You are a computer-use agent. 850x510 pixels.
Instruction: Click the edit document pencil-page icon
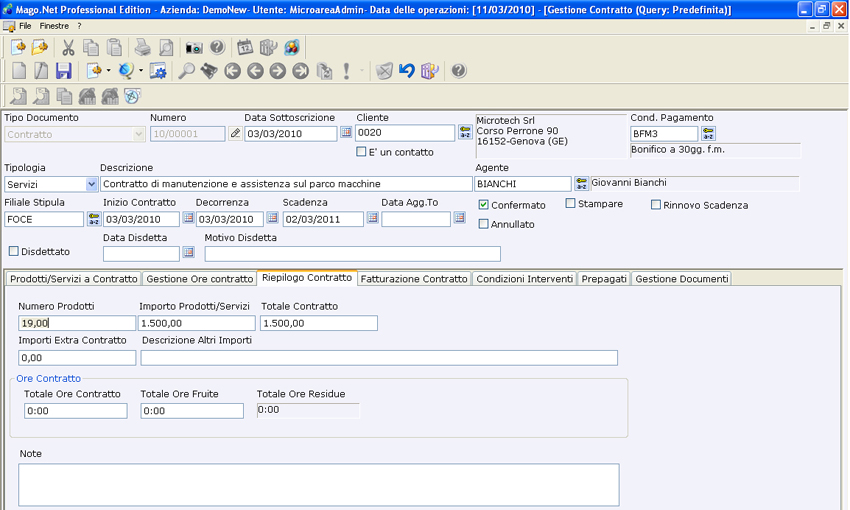coord(41,70)
